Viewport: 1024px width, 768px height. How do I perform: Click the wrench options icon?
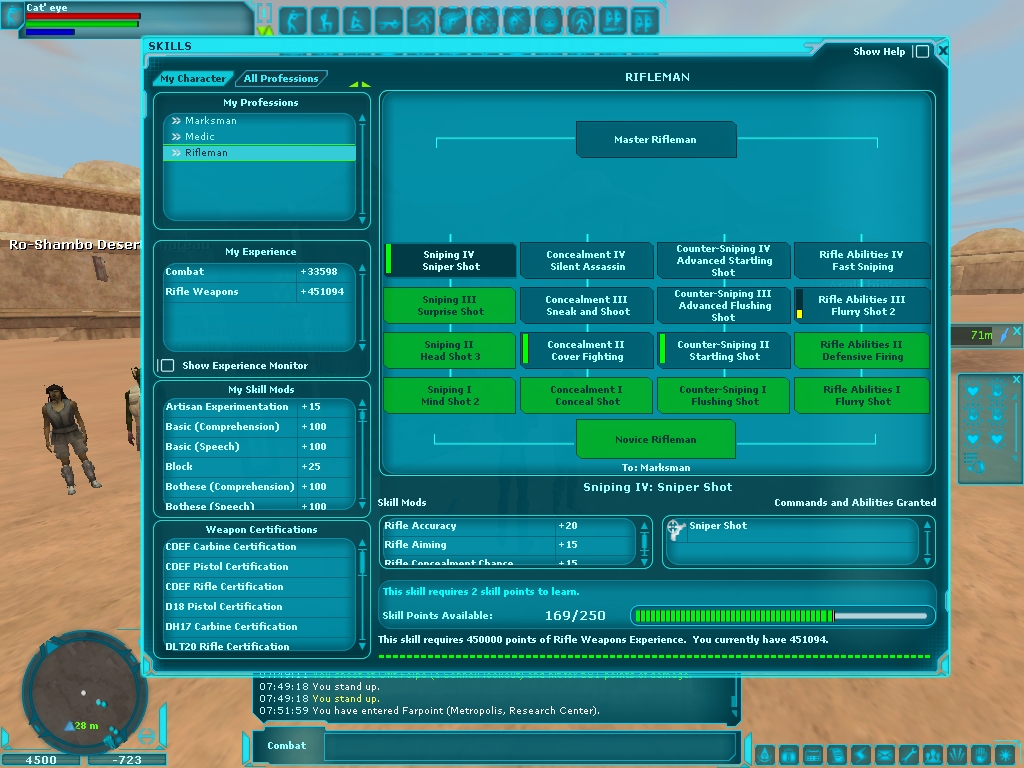(909, 755)
